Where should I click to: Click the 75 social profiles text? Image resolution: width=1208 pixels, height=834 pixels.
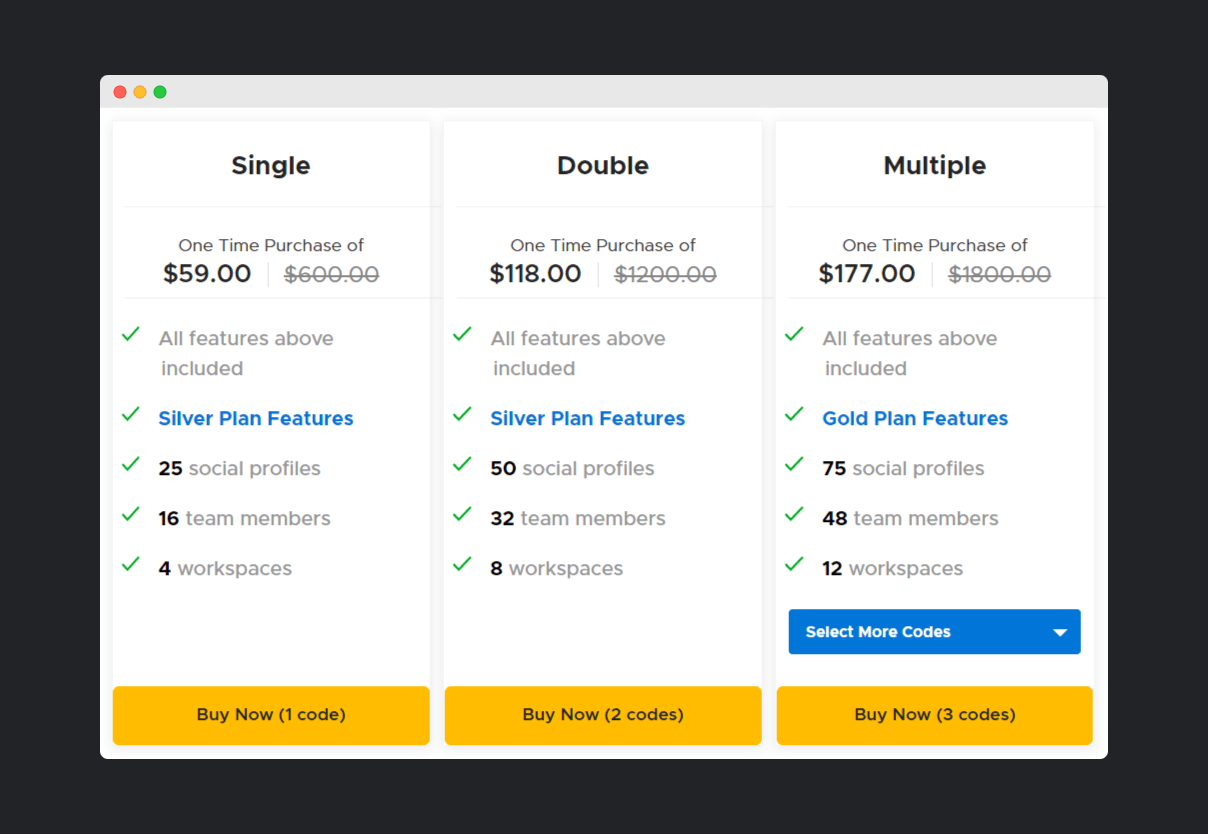click(903, 468)
